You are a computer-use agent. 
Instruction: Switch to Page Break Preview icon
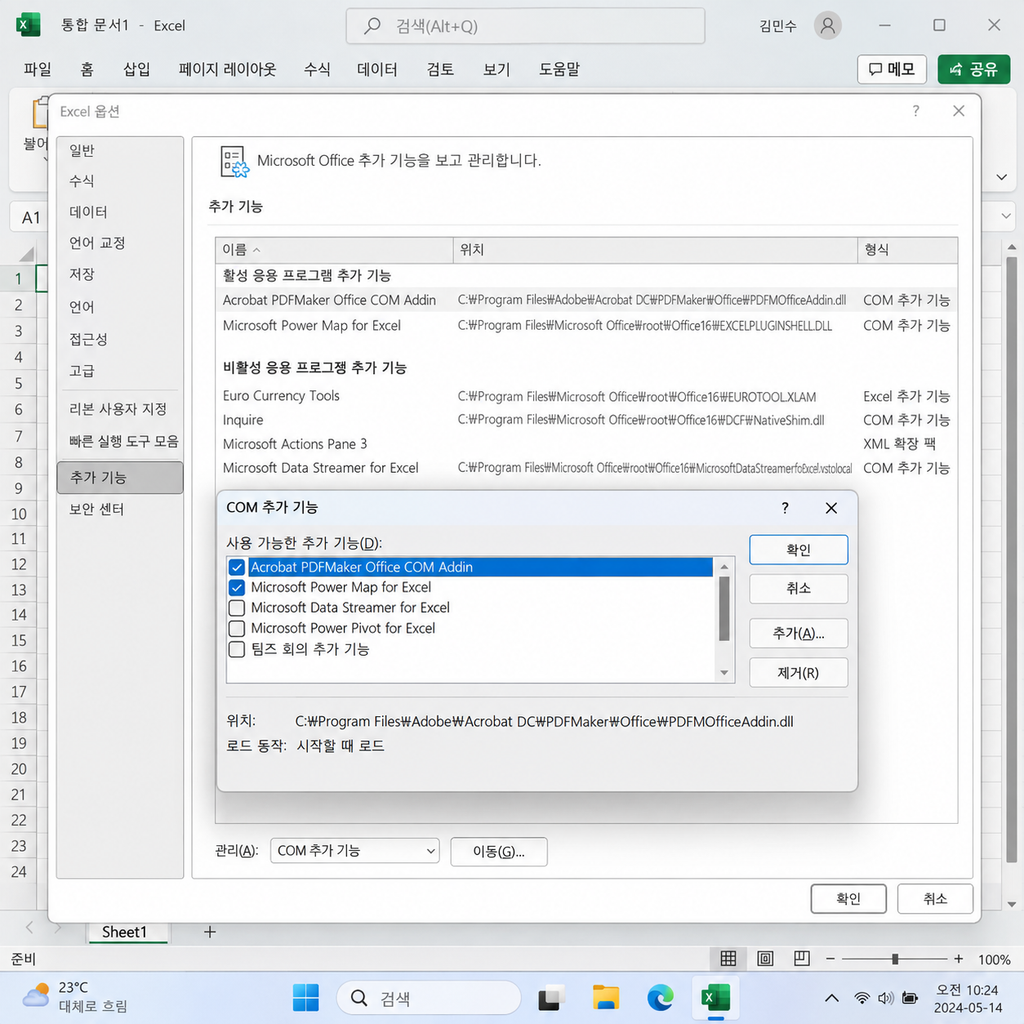pos(801,959)
